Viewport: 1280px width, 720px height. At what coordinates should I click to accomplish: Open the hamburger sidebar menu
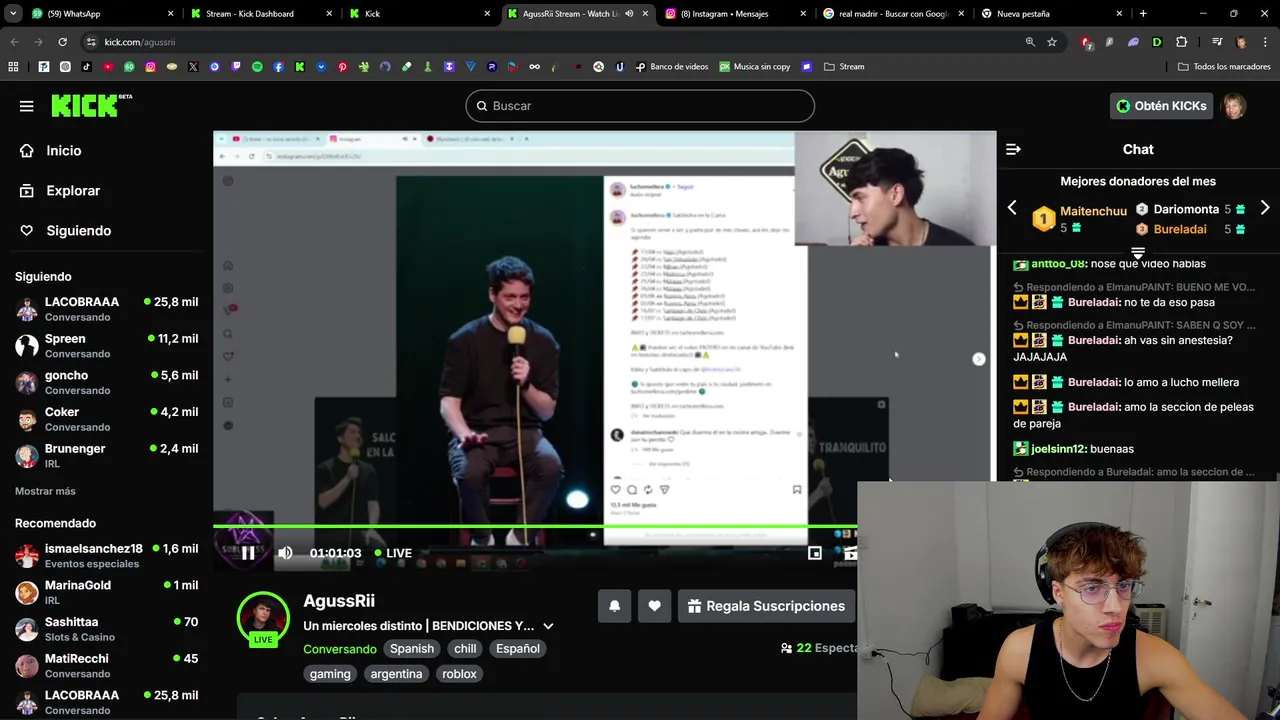pyautogui.click(x=26, y=106)
